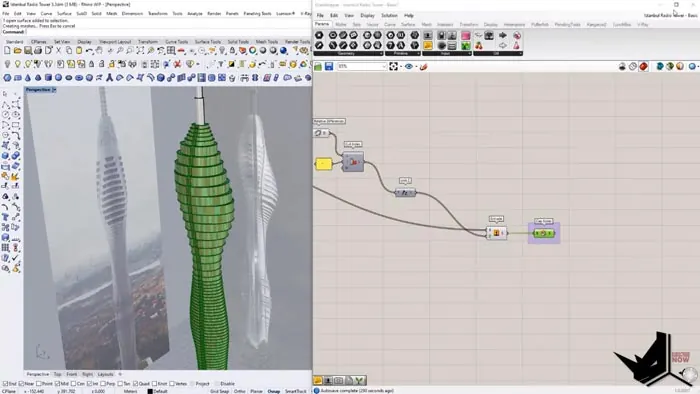Click the Default layer black color swatch
The image size is (700, 394).
150,391
